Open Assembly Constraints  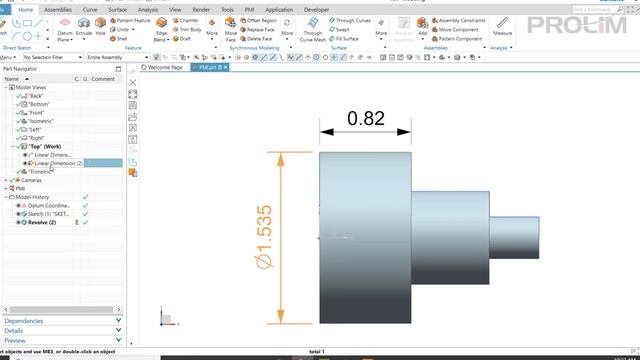click(x=459, y=20)
